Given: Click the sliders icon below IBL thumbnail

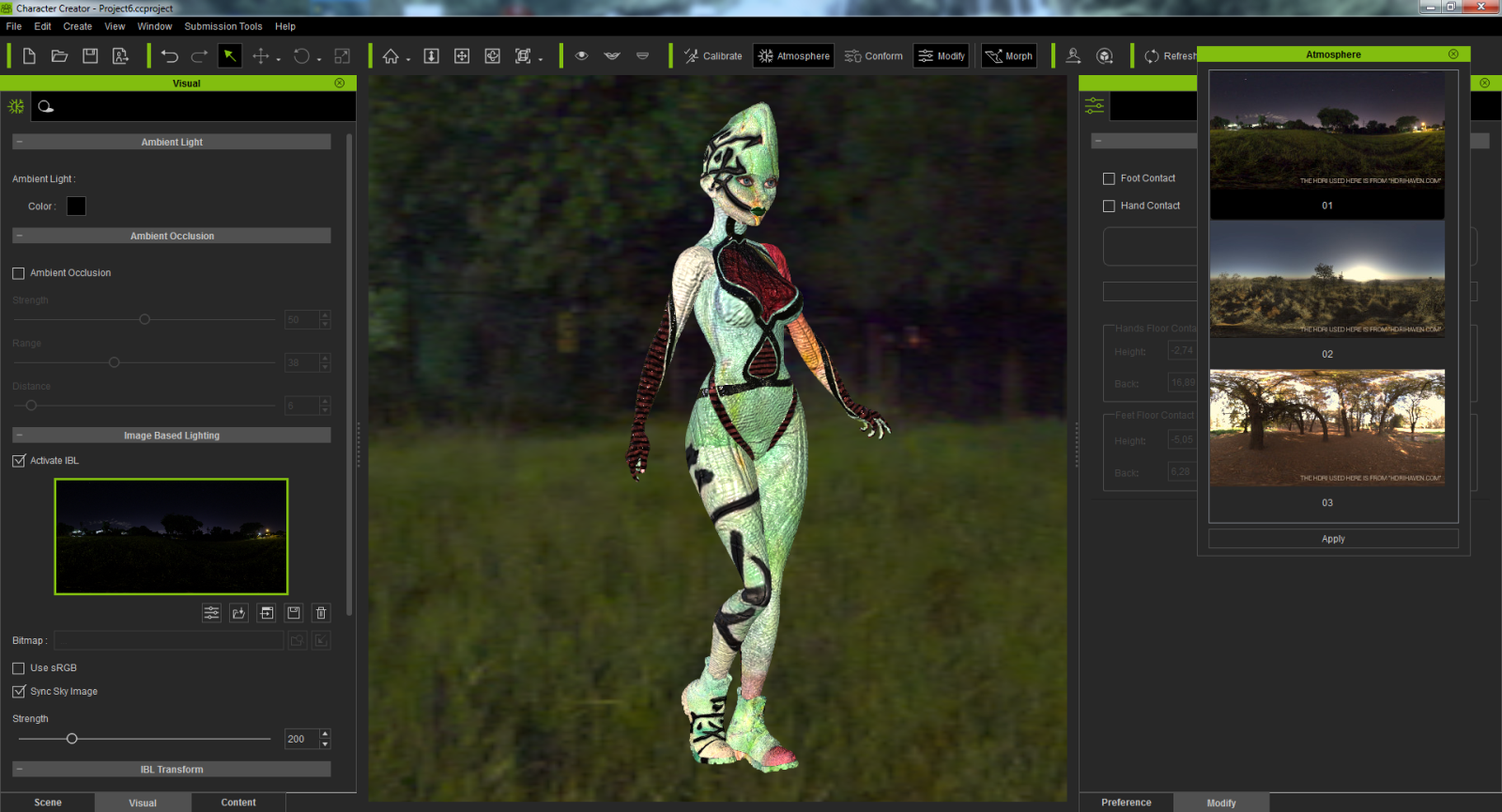Looking at the screenshot, I should tap(212, 613).
